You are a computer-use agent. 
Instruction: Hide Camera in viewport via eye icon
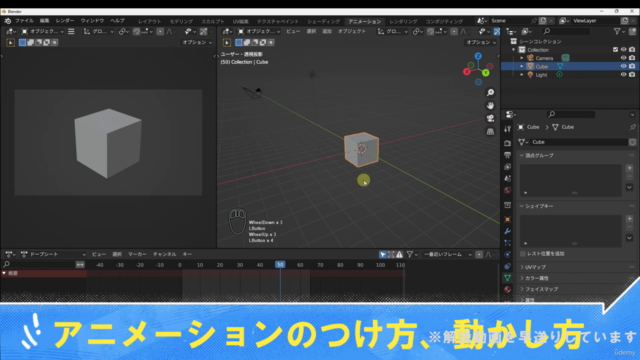point(623,58)
